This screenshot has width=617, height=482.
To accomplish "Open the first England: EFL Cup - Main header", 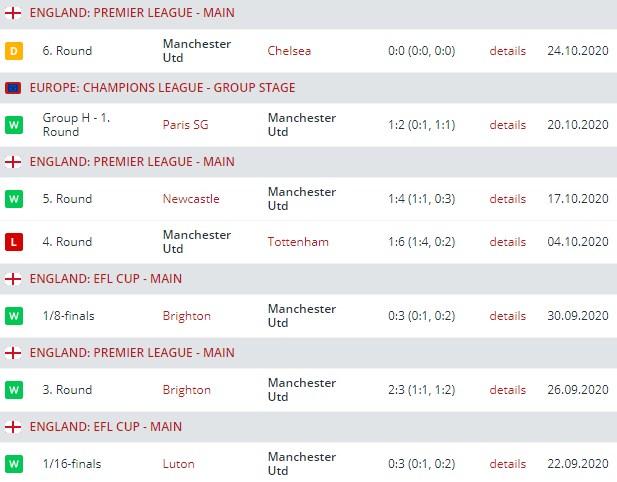I will (x=106, y=279).
